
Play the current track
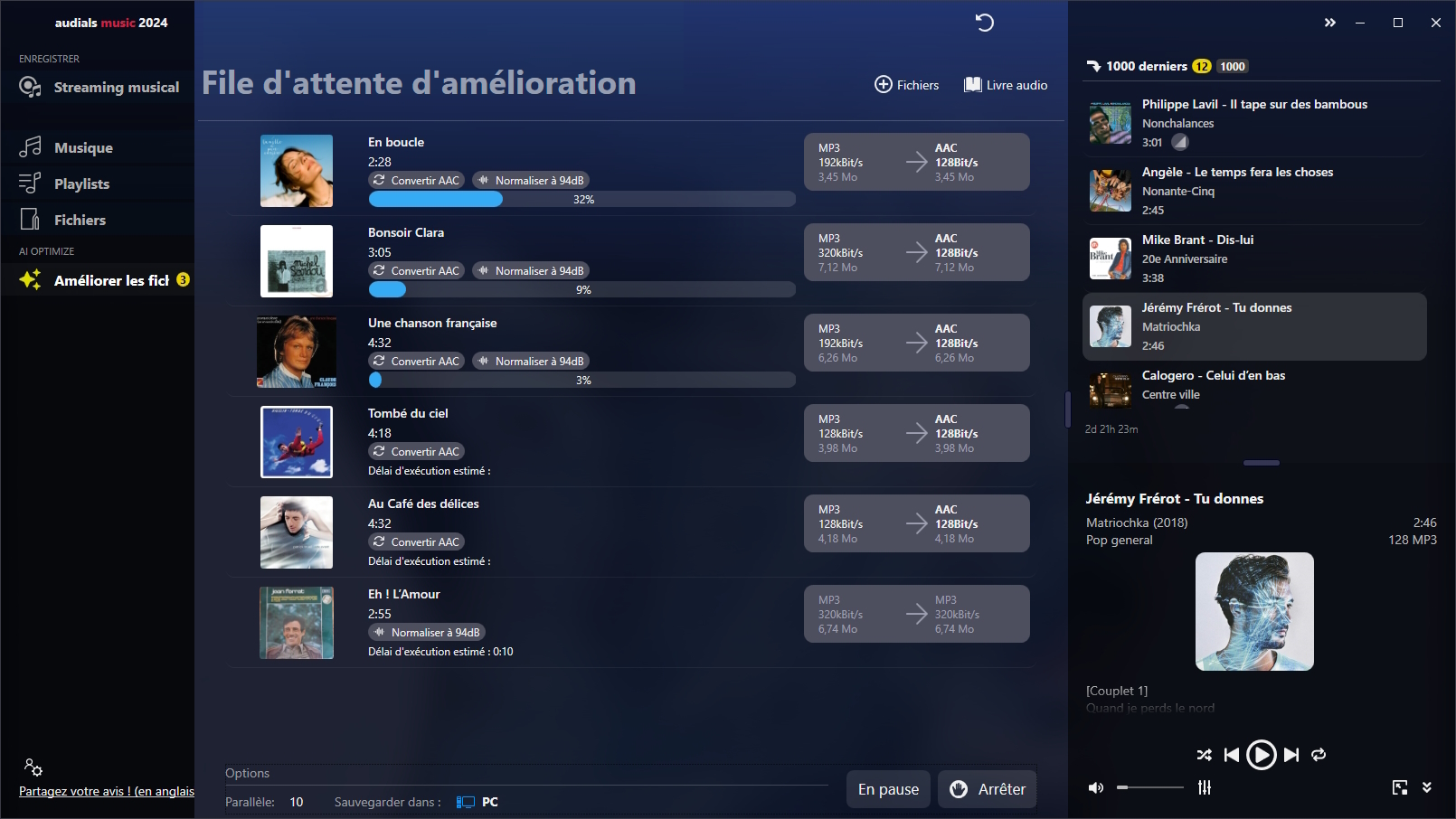pos(1261,755)
